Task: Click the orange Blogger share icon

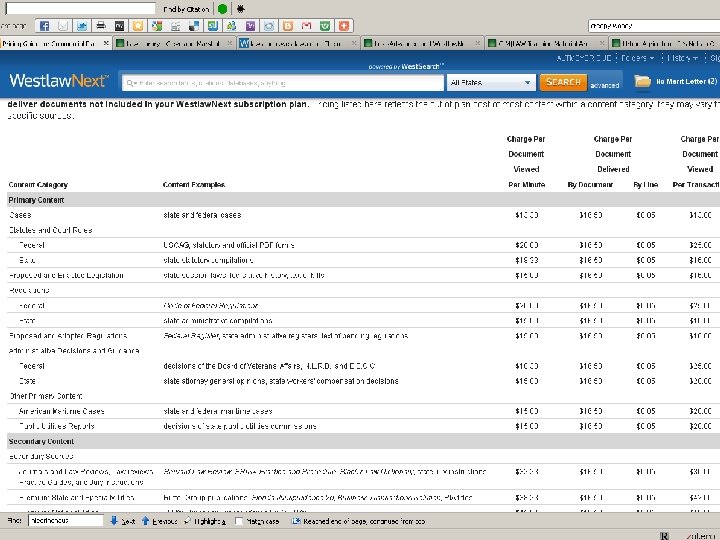Action: tap(287, 26)
